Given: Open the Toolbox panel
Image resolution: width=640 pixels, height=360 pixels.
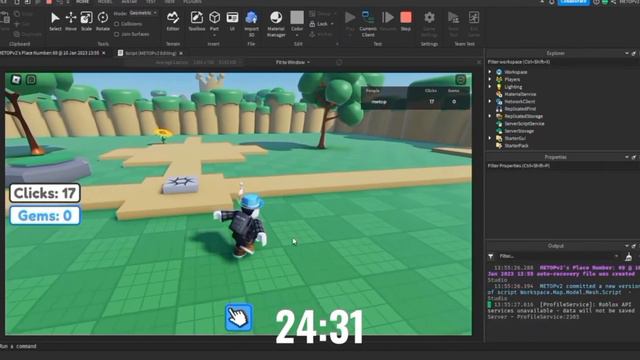Looking at the screenshot, I should coord(197,21).
